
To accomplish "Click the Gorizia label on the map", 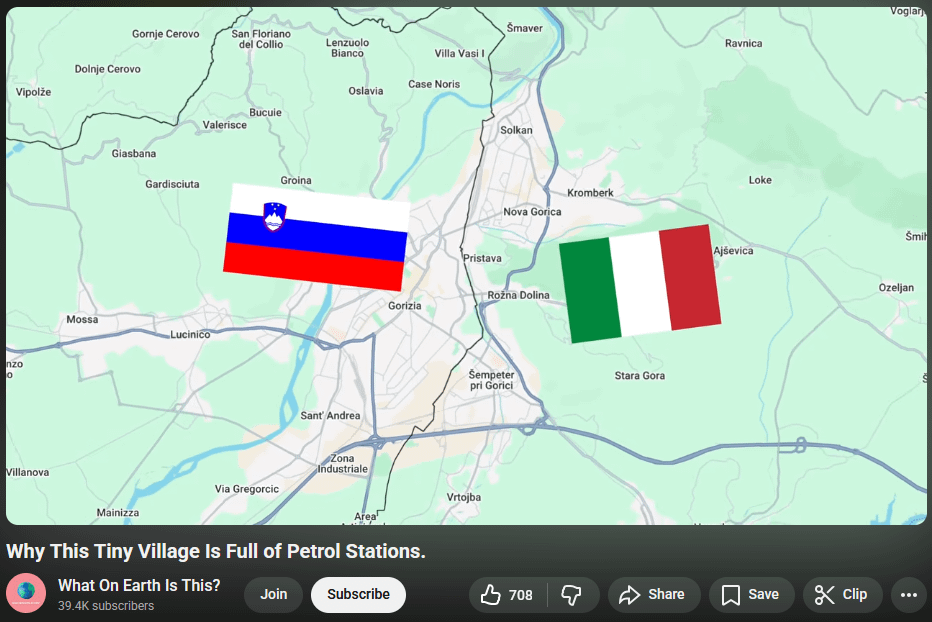I will 405,306.
